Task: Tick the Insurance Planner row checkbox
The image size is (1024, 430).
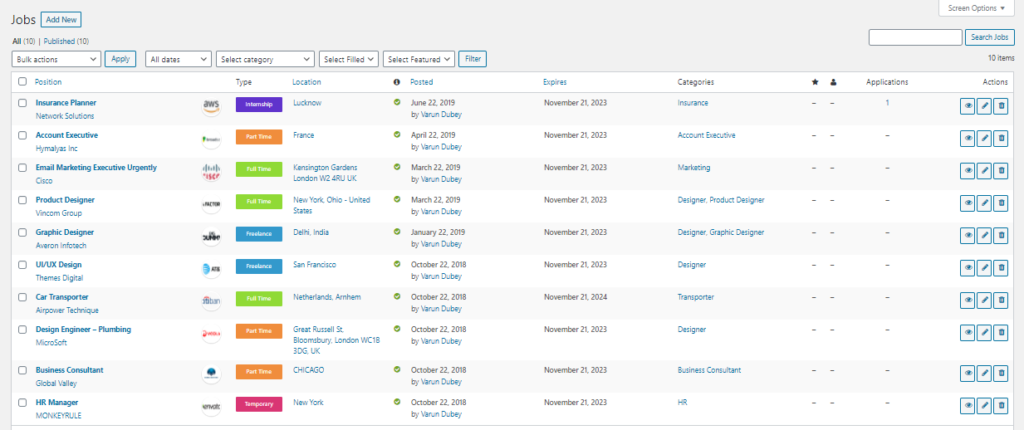Action: pos(23,103)
